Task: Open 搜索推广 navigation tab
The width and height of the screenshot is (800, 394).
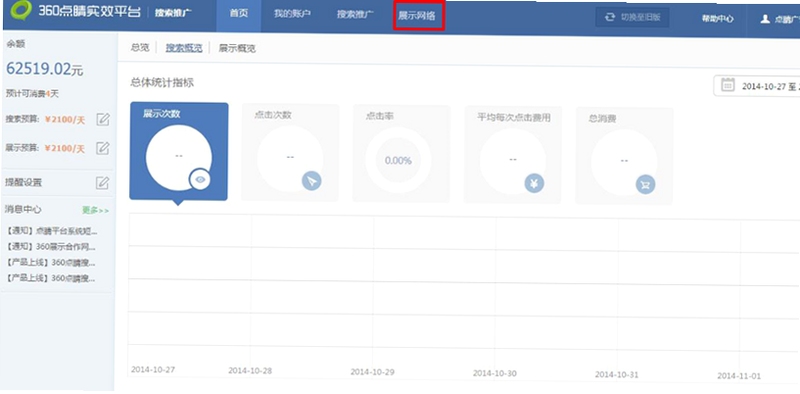Action: 355,14
